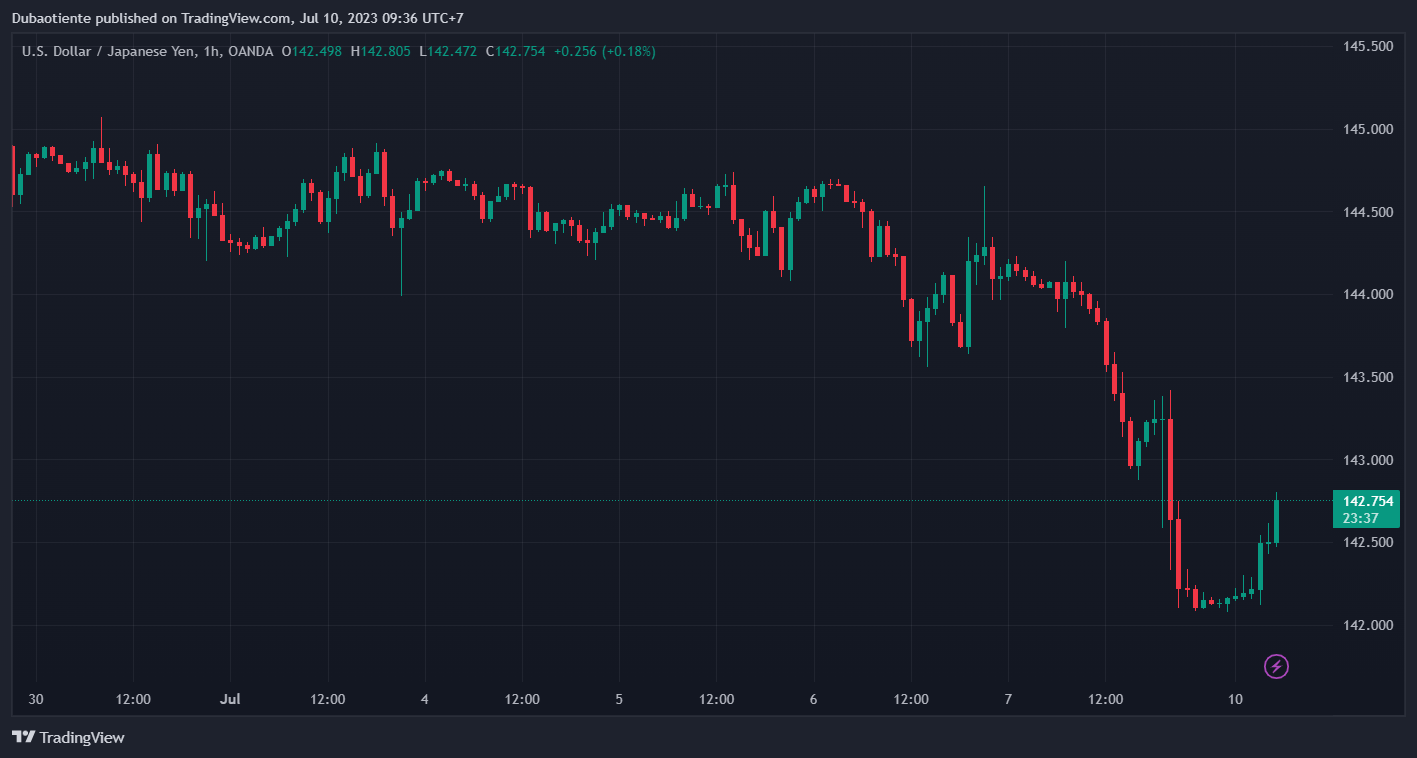Click the change value +0.256 (+0.18%)

(605, 51)
